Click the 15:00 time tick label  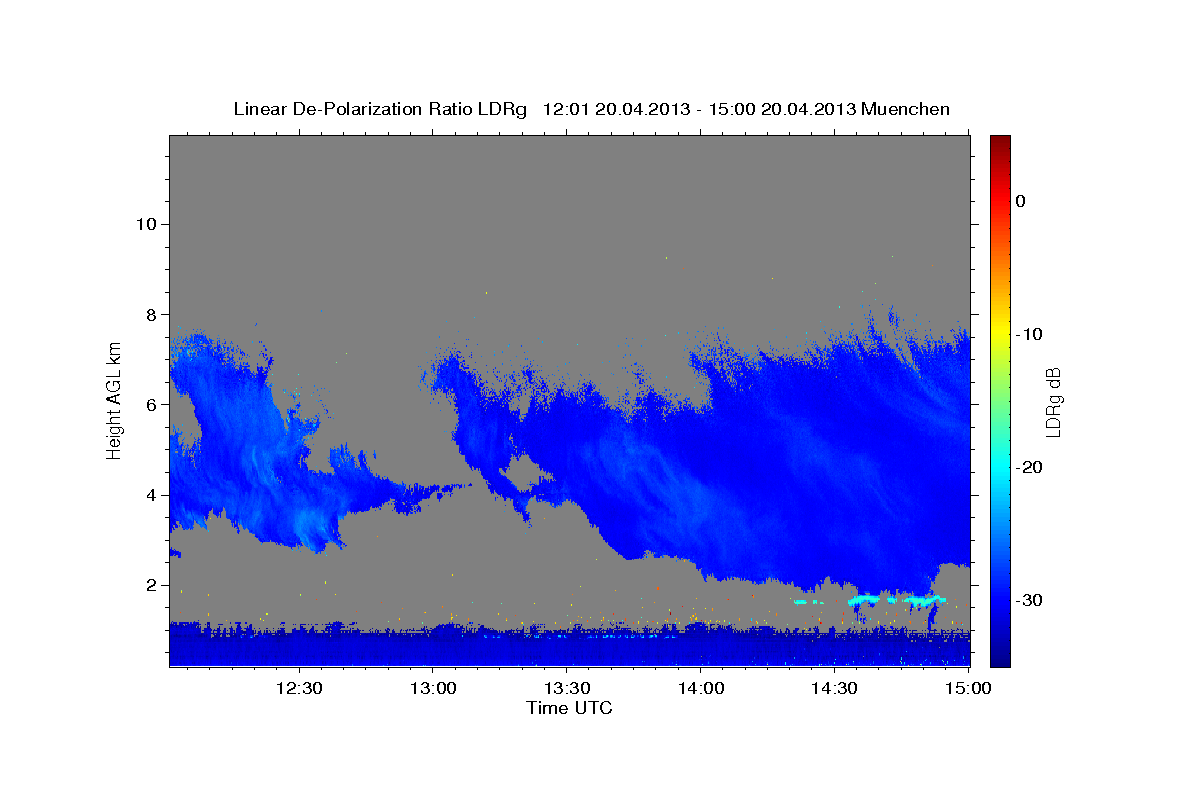coord(968,688)
